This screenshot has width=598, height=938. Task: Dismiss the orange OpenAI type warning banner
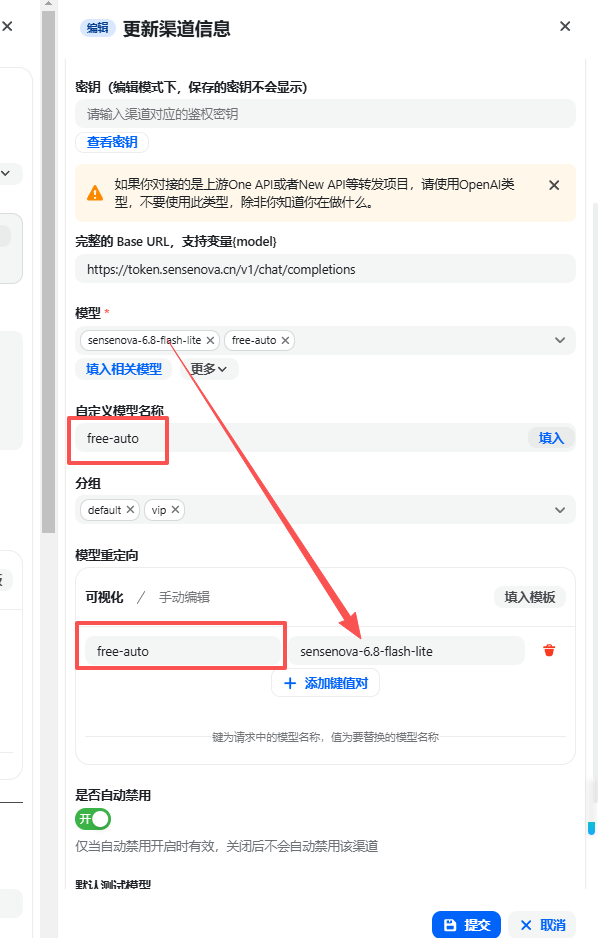tap(554, 185)
